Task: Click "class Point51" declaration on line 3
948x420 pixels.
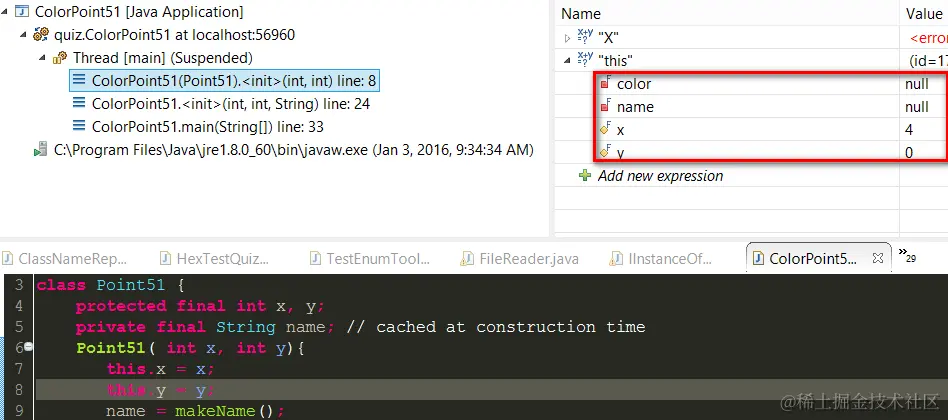Action: point(102,285)
